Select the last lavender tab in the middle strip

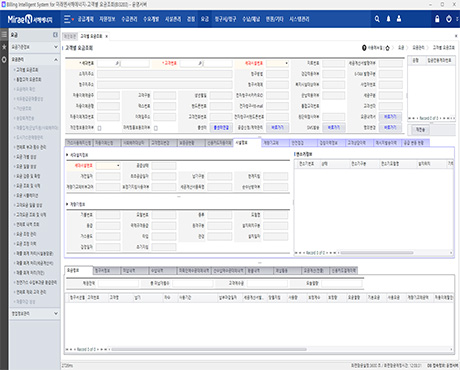click(x=415, y=143)
